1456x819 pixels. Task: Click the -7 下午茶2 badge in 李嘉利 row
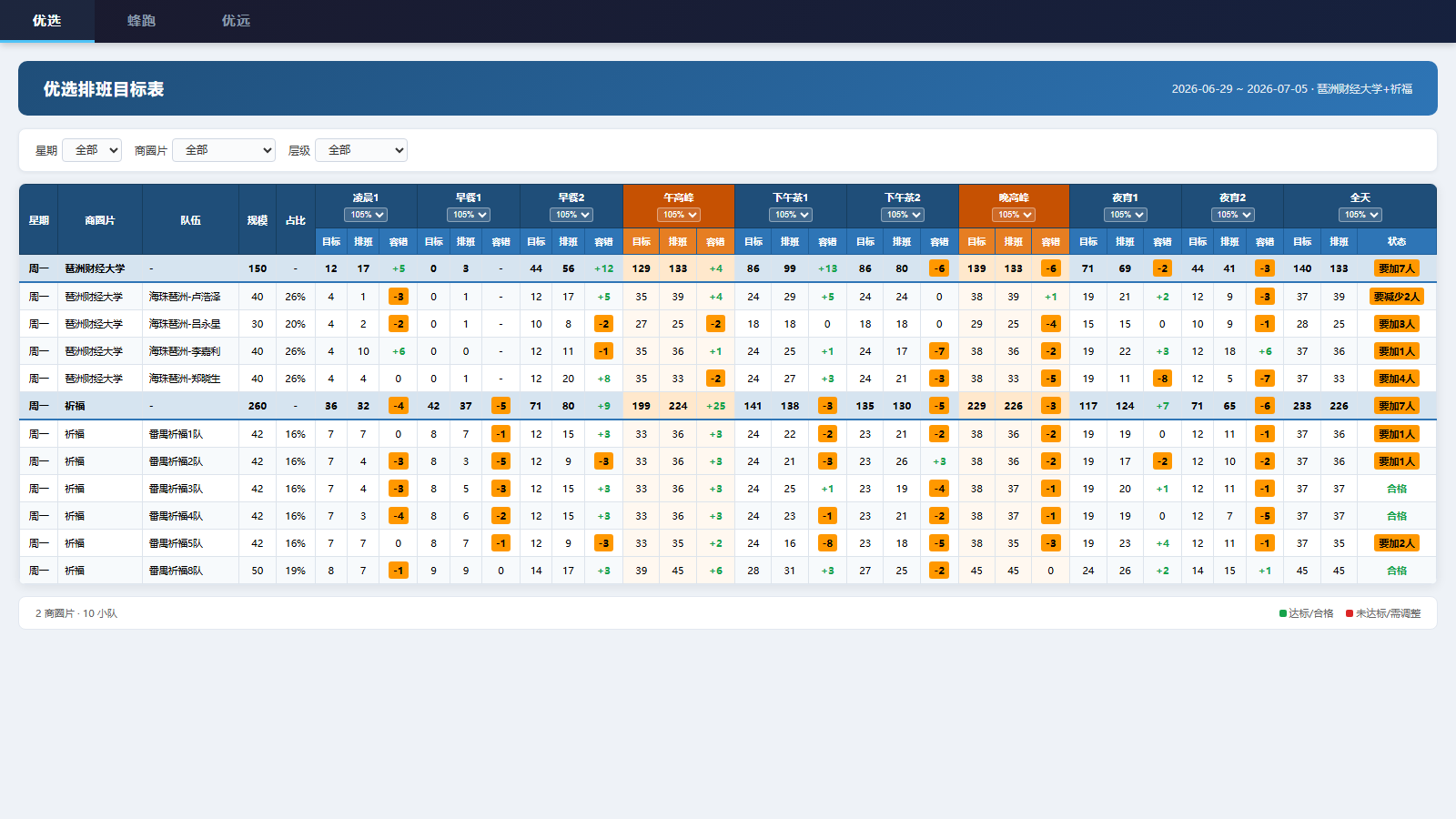(x=939, y=351)
